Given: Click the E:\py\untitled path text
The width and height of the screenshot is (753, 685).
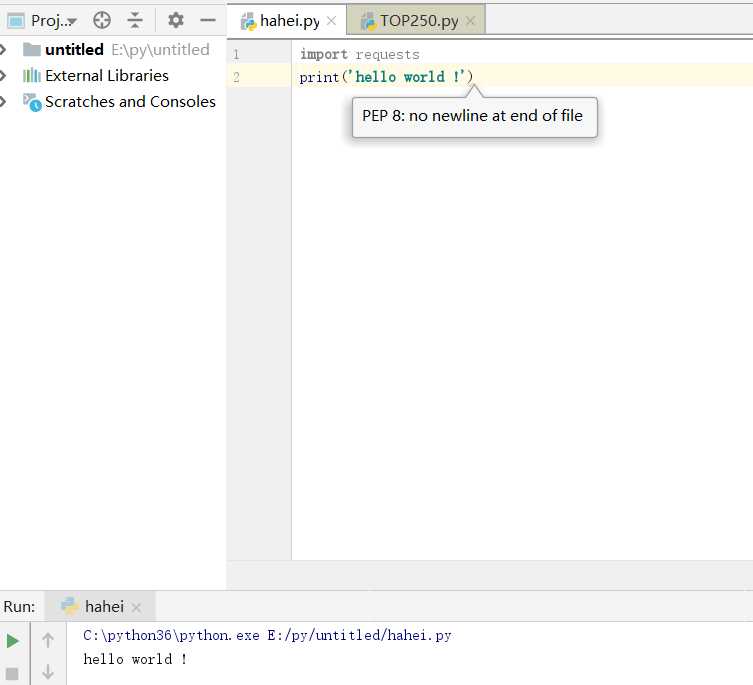Looking at the screenshot, I should point(160,49).
